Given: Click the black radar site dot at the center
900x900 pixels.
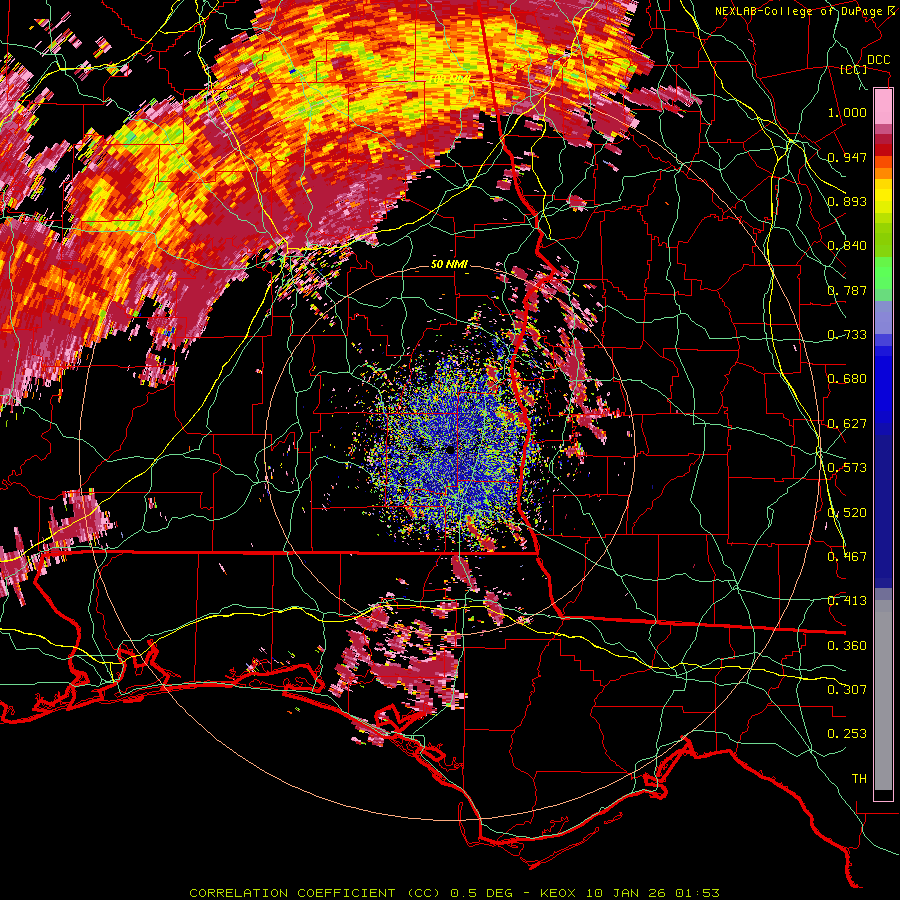Looking at the screenshot, I should 451,450.
